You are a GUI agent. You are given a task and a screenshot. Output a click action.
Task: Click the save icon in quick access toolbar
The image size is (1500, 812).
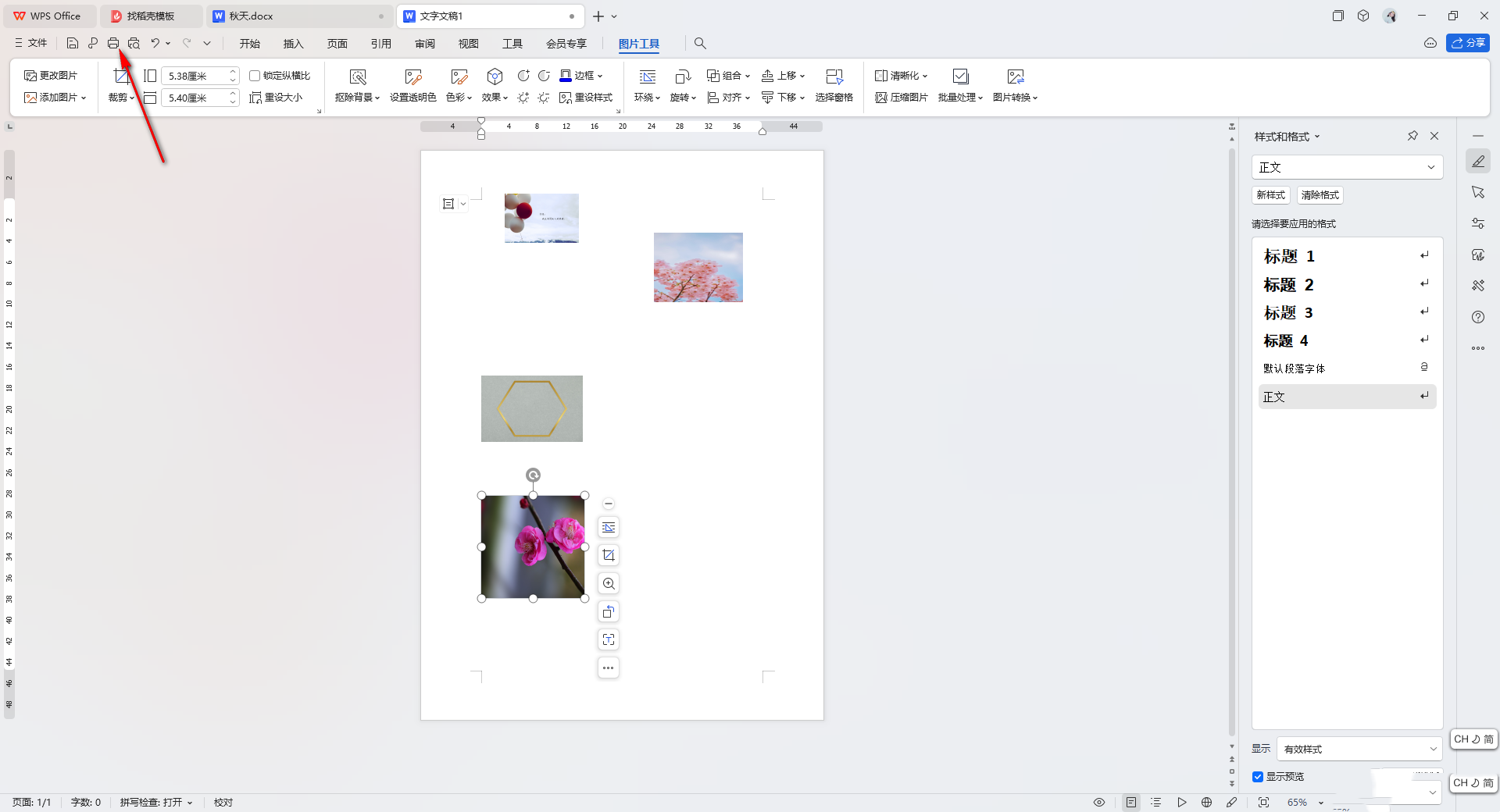pos(73,44)
